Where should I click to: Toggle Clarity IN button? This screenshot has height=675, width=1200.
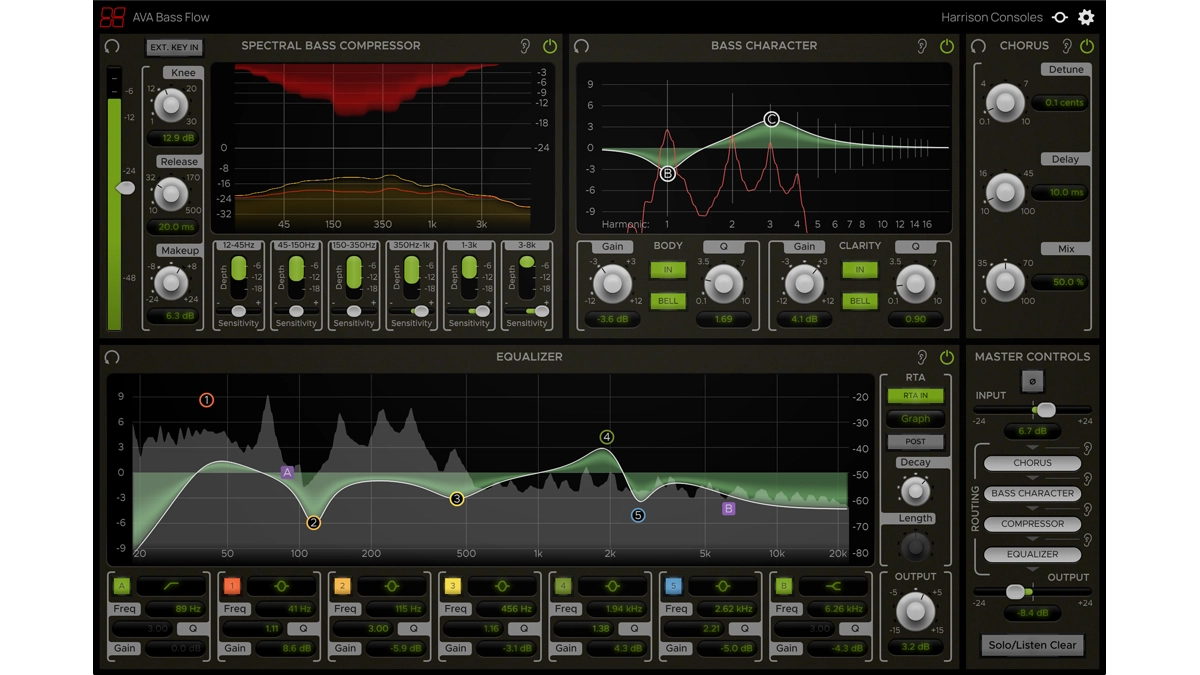pos(859,270)
